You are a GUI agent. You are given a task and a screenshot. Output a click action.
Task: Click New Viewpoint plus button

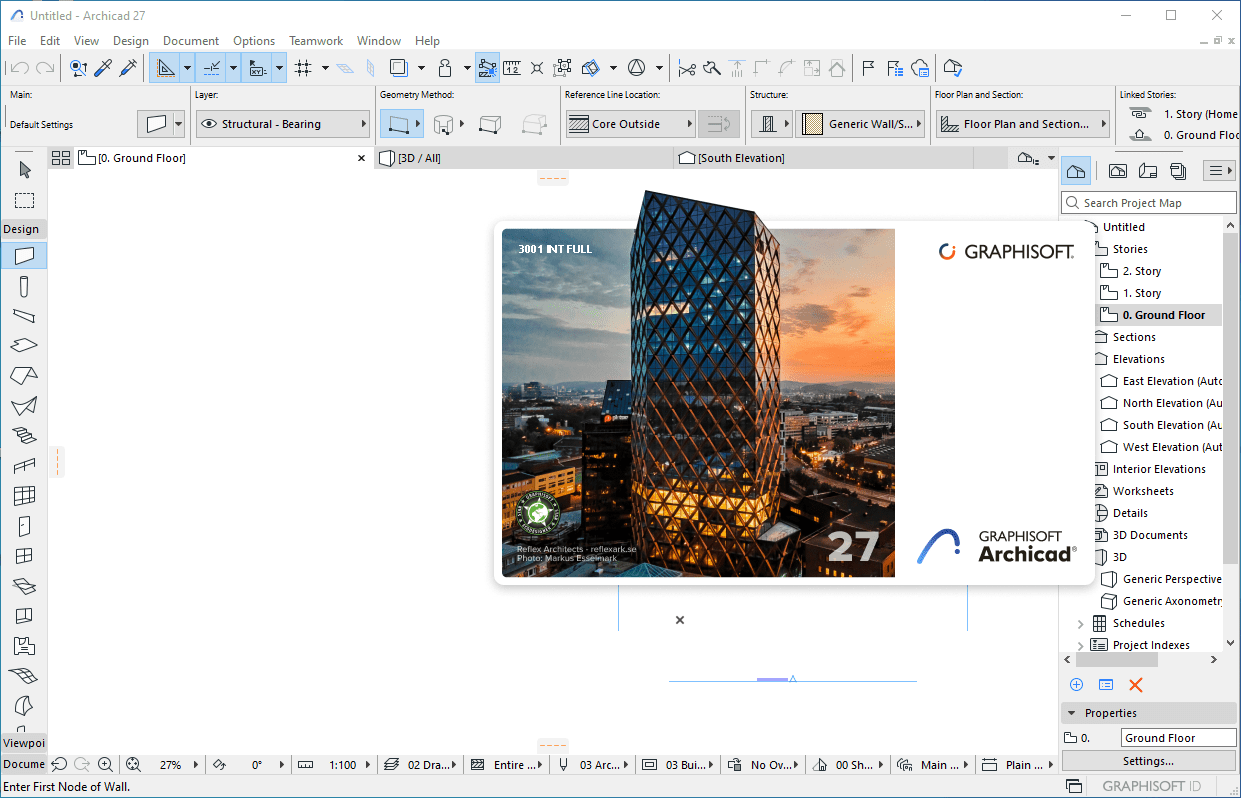click(1077, 685)
